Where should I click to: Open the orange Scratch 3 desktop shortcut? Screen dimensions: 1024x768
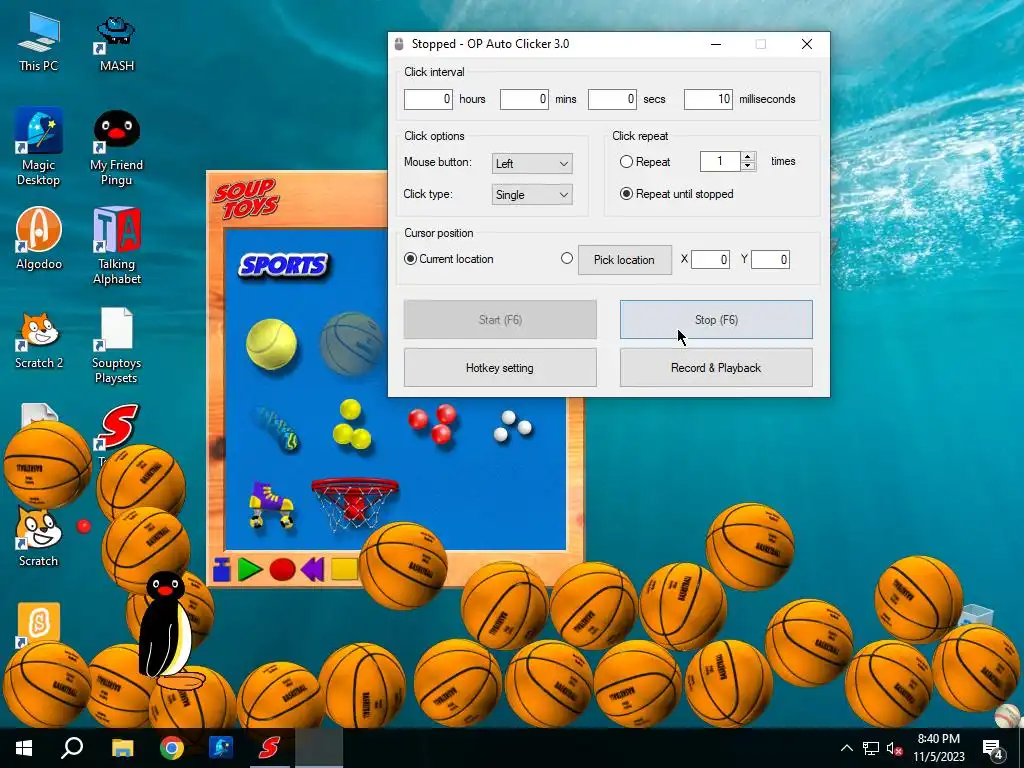pos(39,624)
